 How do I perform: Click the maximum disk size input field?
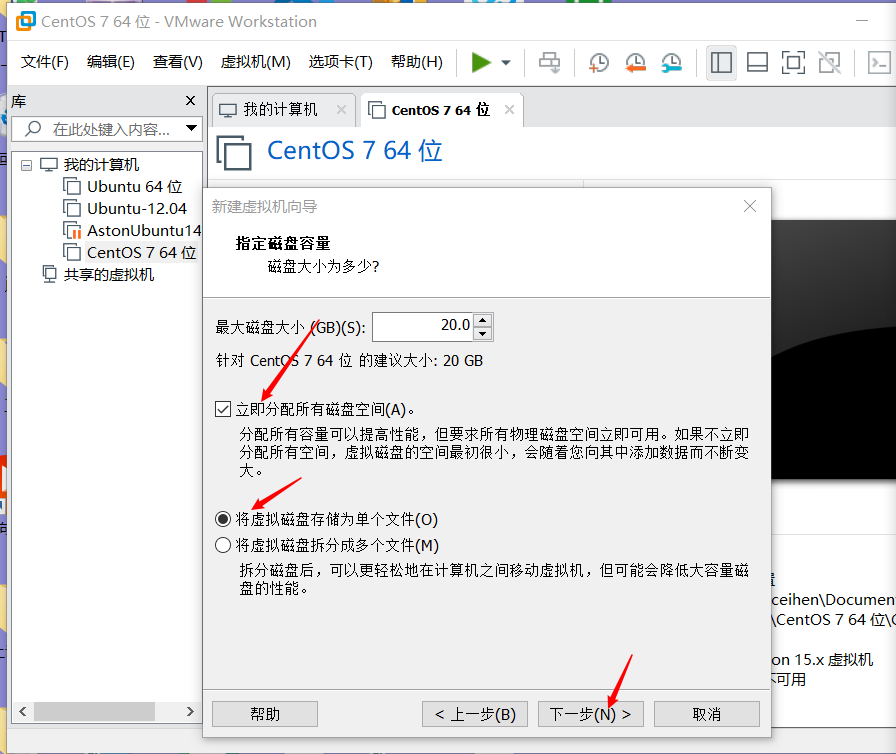(423, 327)
